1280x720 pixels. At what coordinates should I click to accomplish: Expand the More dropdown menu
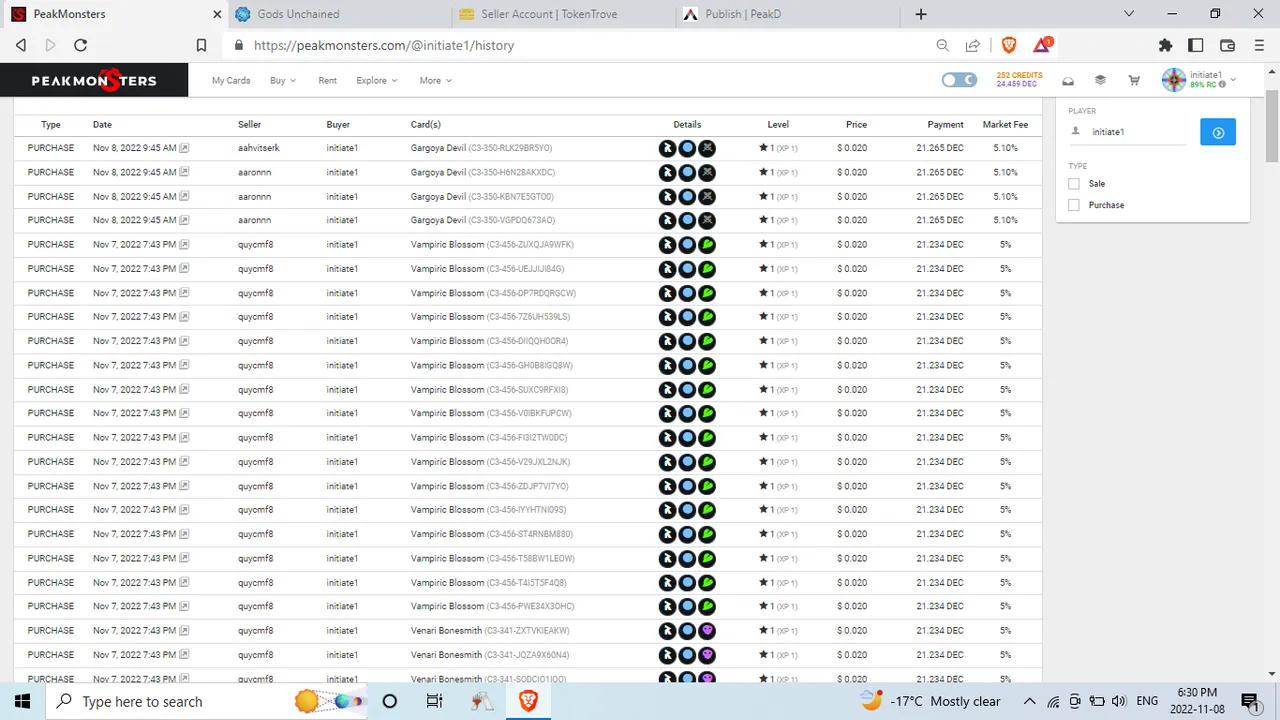435,81
